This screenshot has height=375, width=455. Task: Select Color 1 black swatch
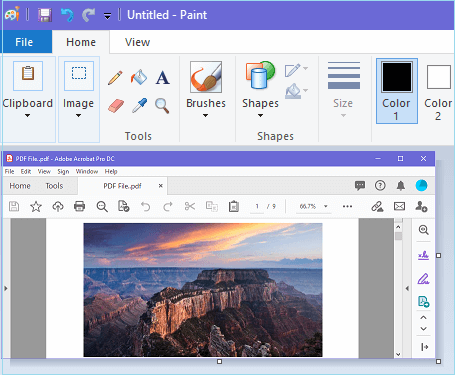click(397, 77)
